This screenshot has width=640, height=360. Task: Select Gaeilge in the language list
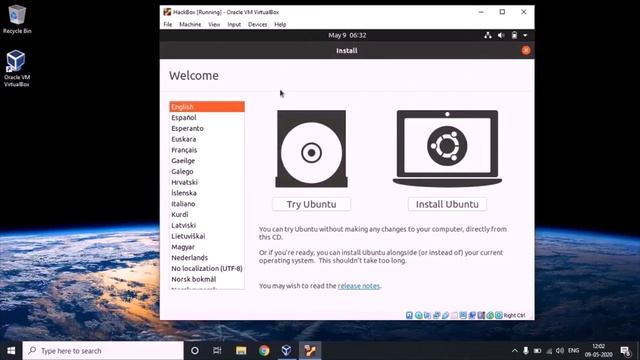click(207, 161)
